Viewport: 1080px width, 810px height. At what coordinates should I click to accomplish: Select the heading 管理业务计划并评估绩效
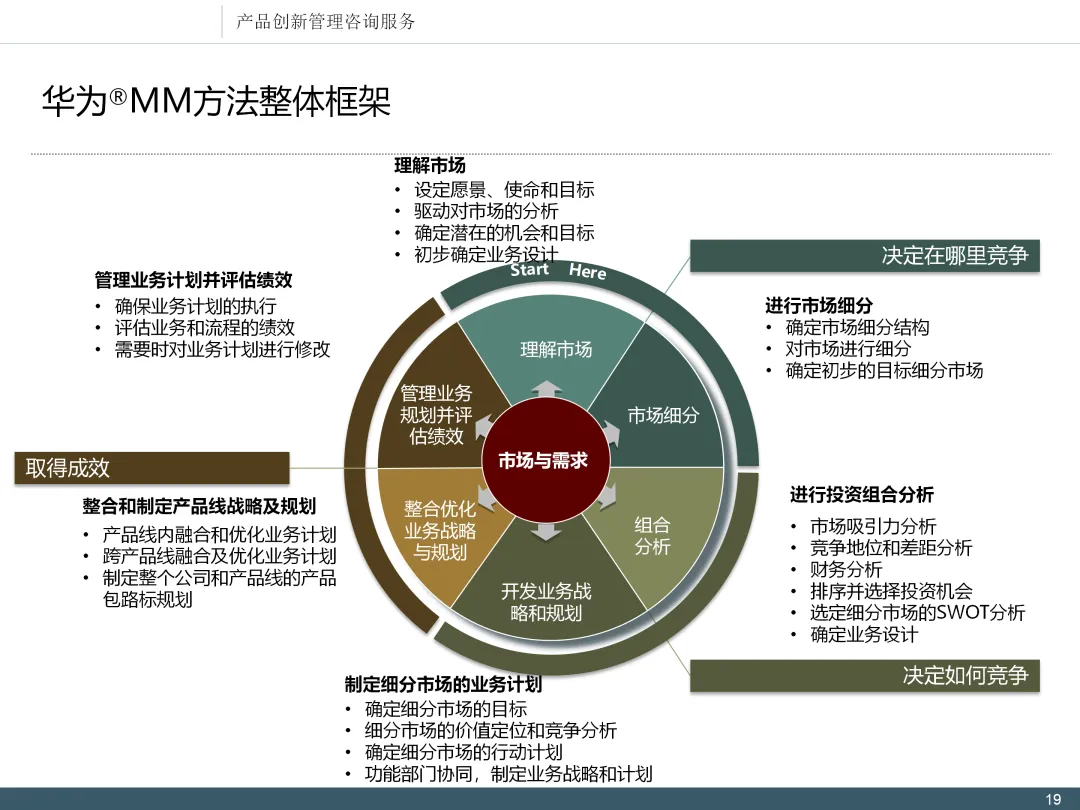click(194, 280)
